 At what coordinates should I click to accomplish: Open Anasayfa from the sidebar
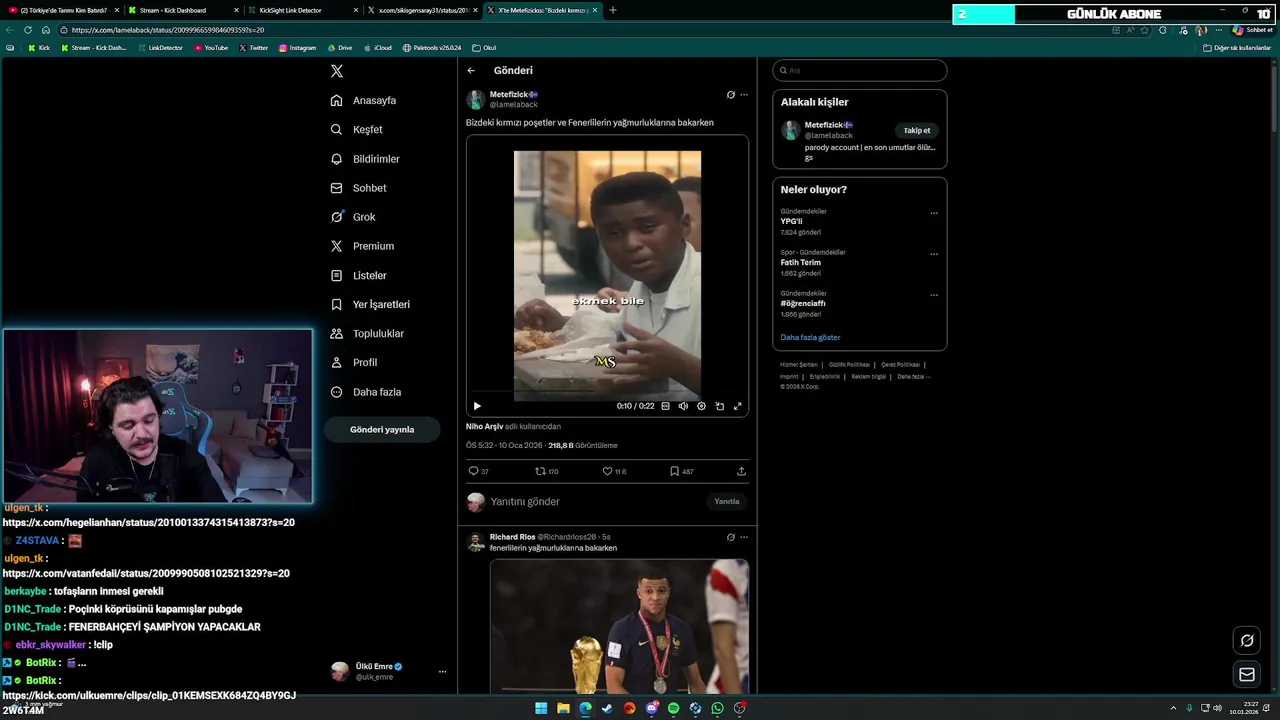coord(364,101)
